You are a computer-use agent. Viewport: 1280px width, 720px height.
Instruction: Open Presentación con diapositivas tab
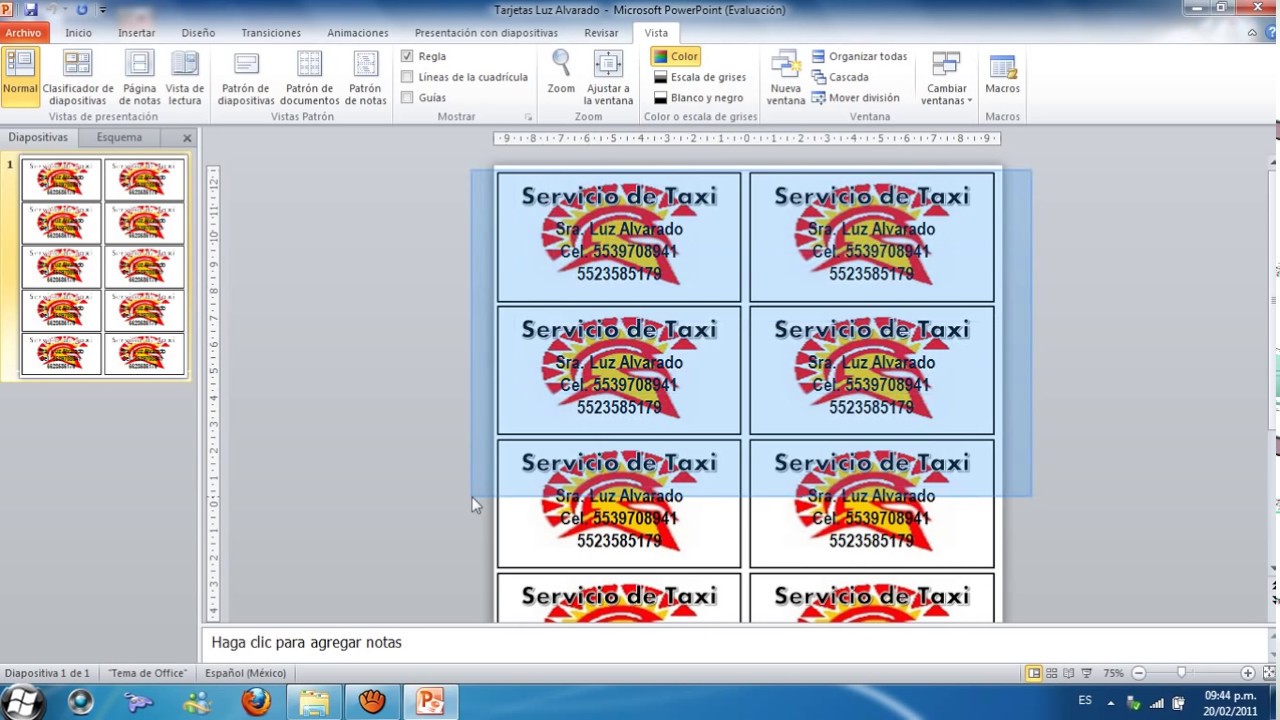coord(486,33)
